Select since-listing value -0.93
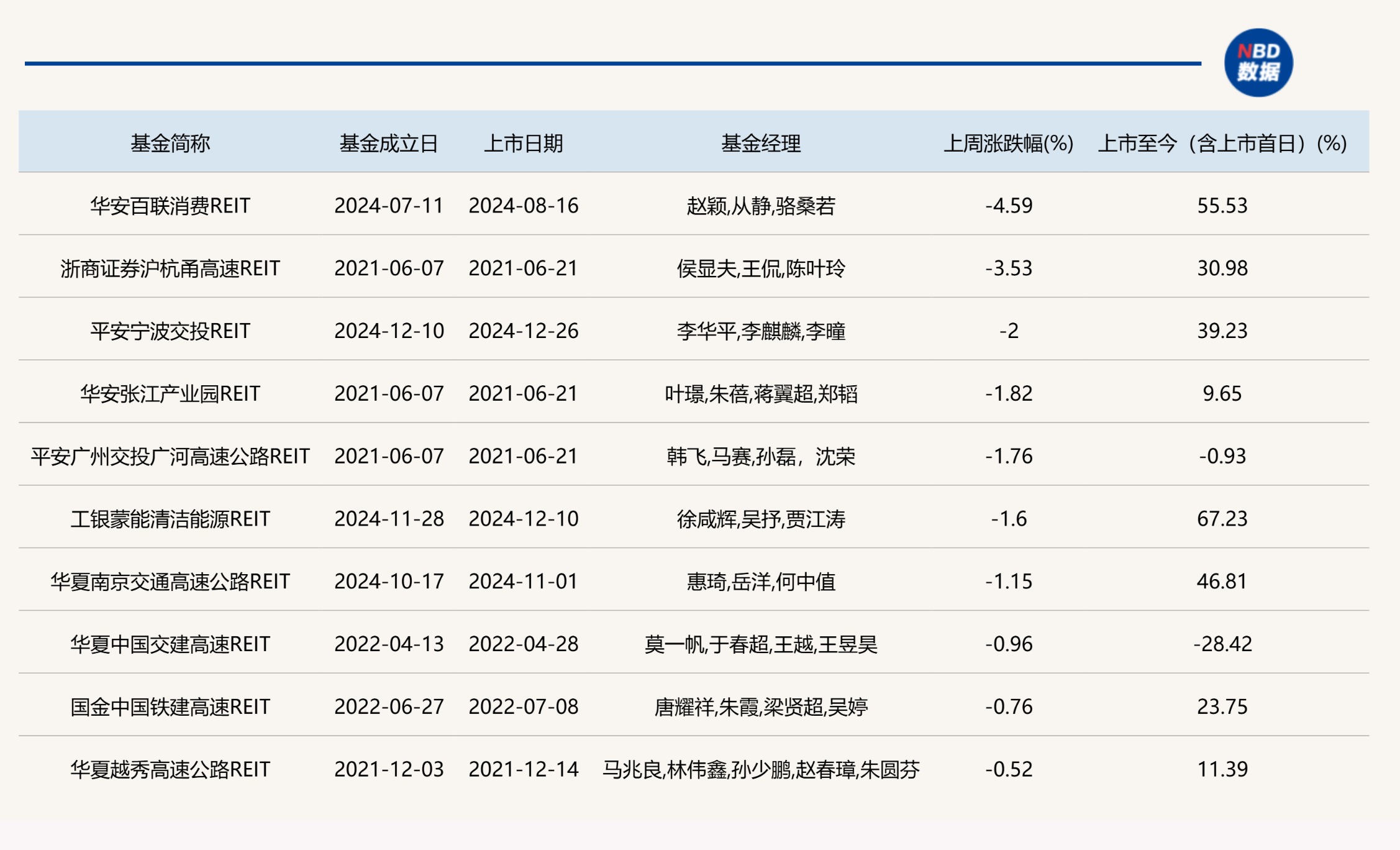 [1222, 457]
